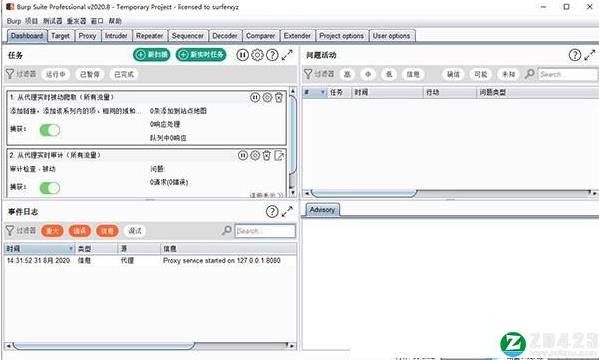Toggle Low (低) severity filter

coord(389,74)
